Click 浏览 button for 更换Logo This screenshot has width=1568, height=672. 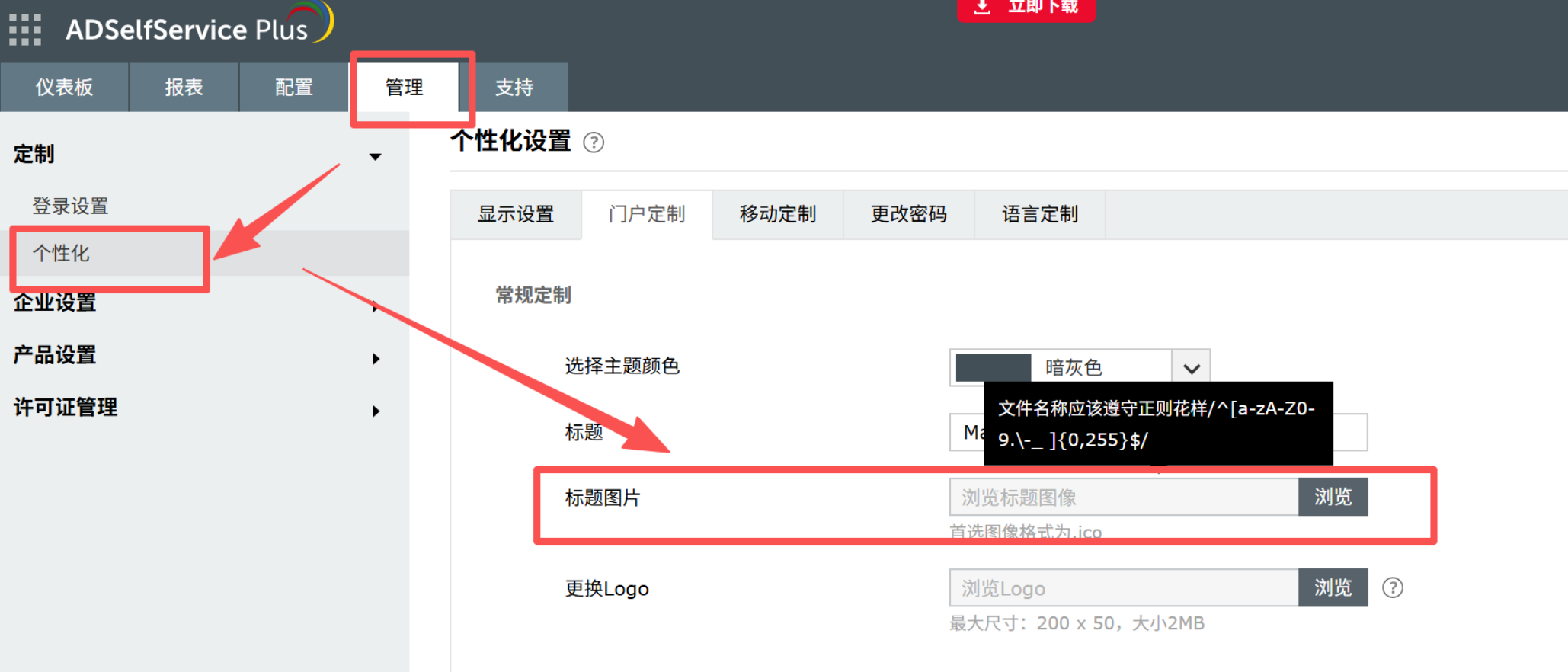pos(1333,587)
